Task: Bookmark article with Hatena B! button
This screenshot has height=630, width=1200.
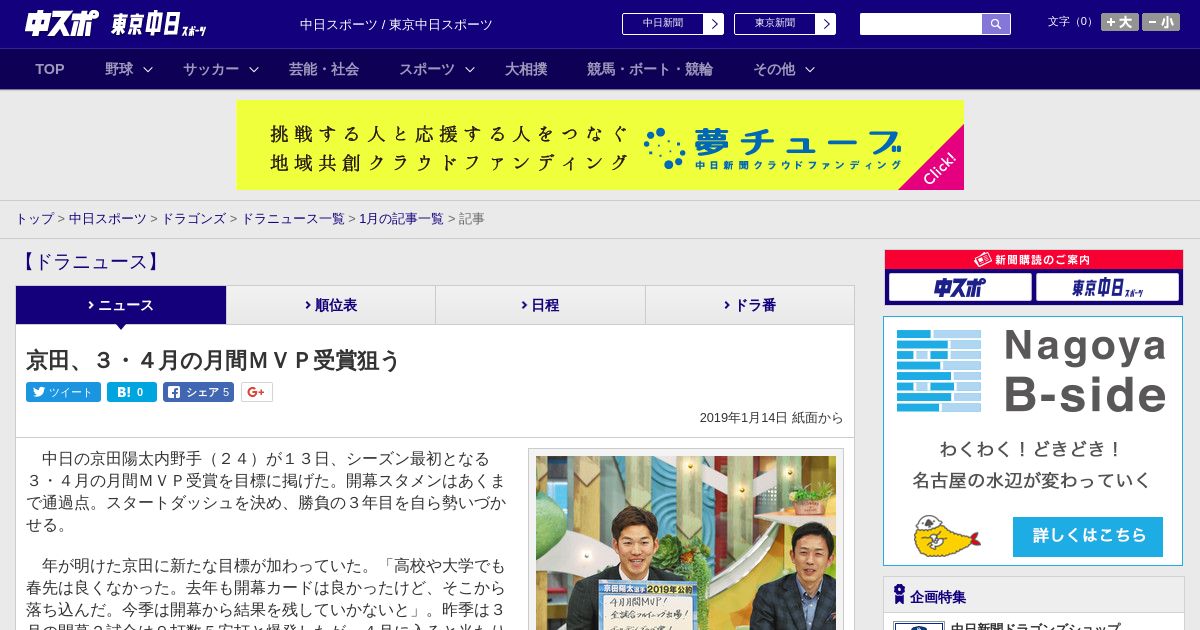Action: (132, 392)
